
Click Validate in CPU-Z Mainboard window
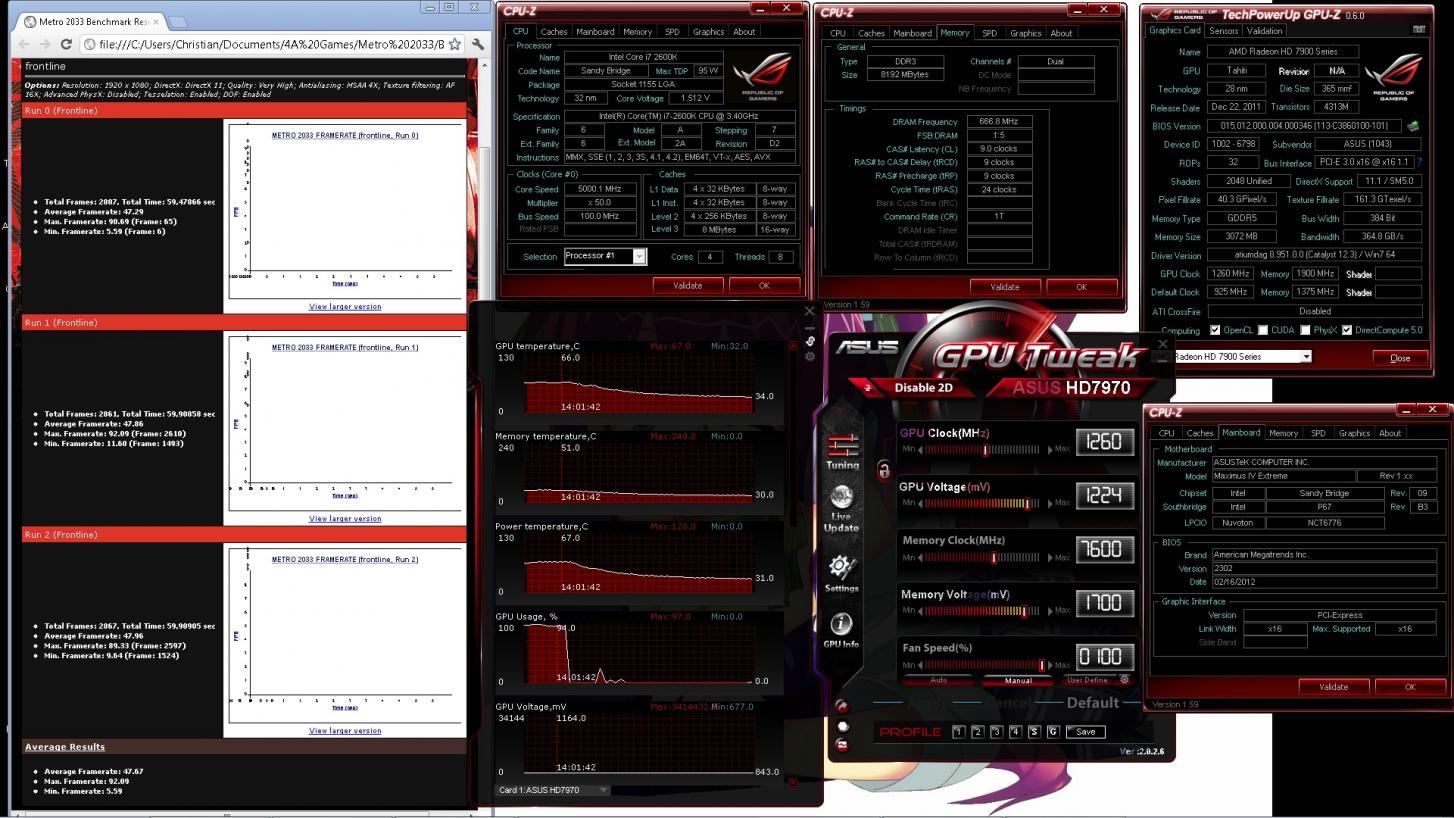pos(1333,687)
